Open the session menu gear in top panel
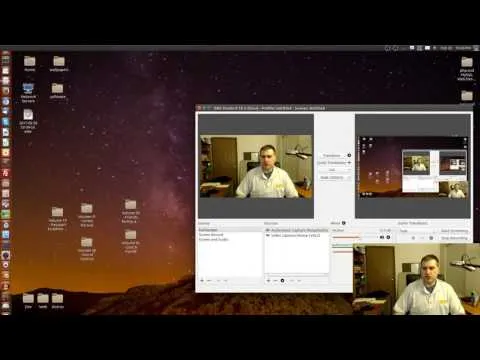480x360 pixels. (476, 48)
